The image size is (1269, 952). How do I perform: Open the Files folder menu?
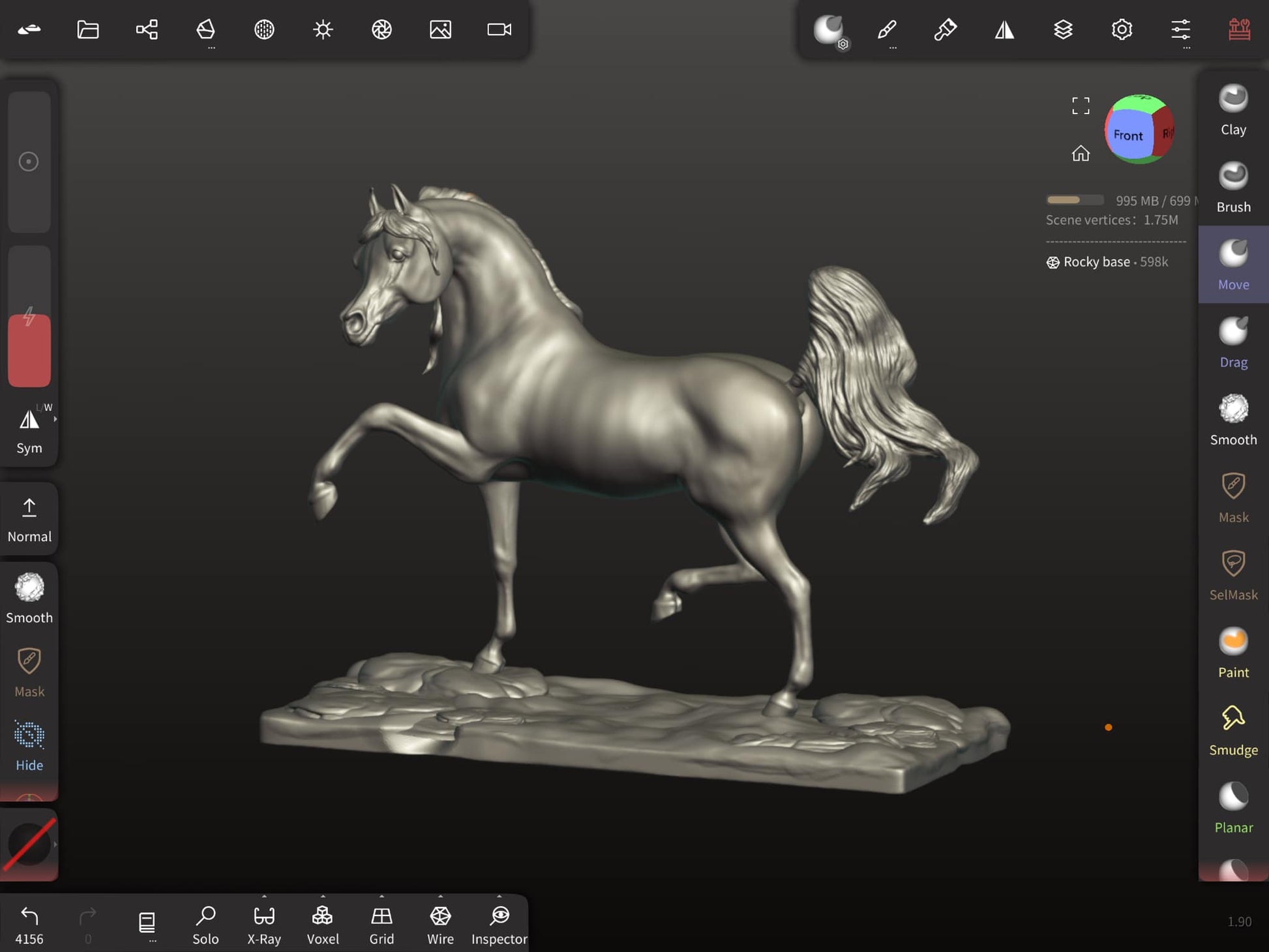(88, 29)
